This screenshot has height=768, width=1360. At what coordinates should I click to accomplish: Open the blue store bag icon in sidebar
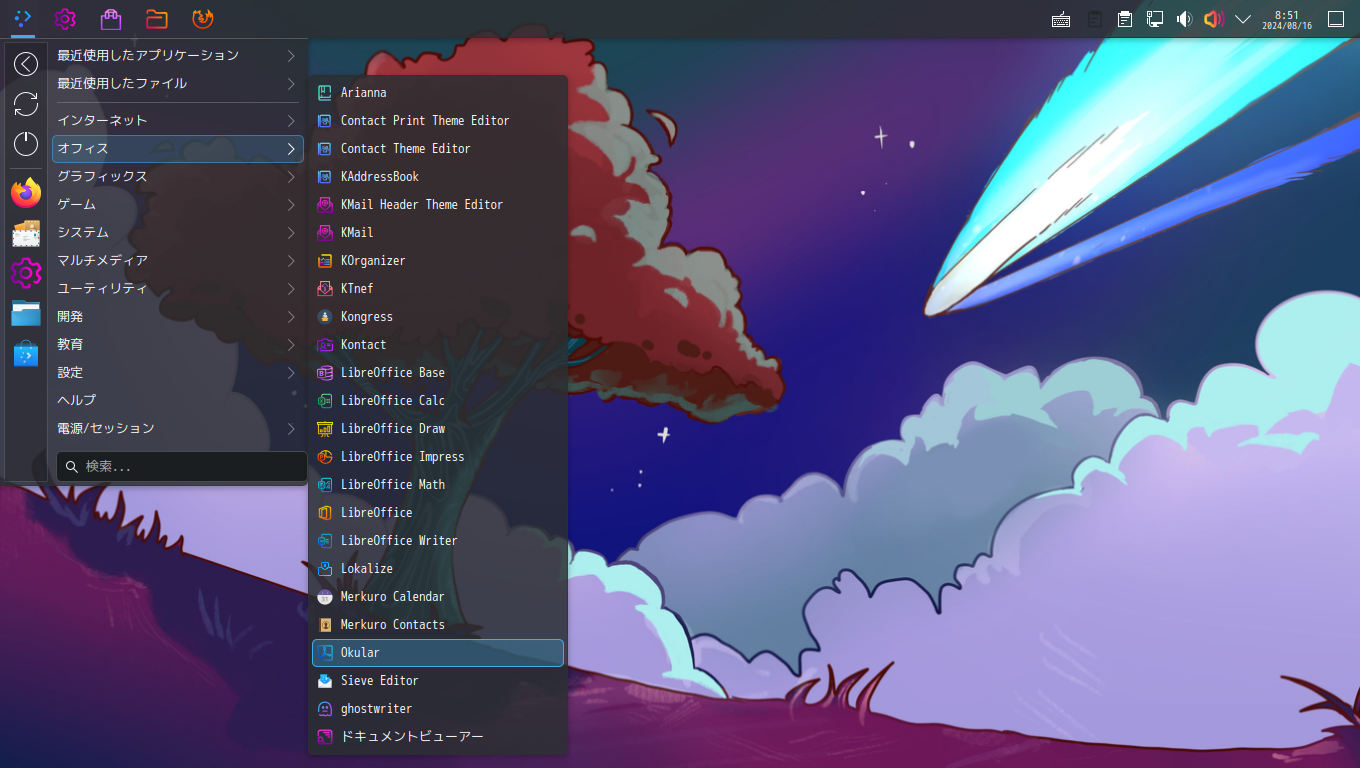click(x=26, y=353)
